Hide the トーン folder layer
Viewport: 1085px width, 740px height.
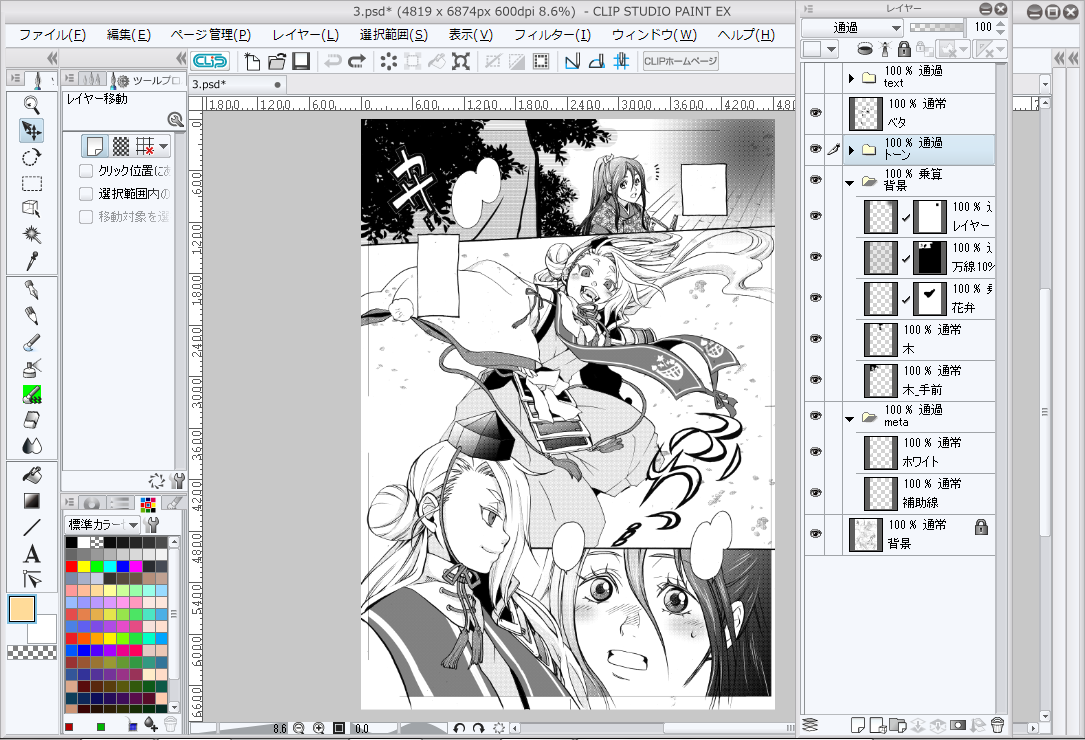pyautogui.click(x=815, y=149)
